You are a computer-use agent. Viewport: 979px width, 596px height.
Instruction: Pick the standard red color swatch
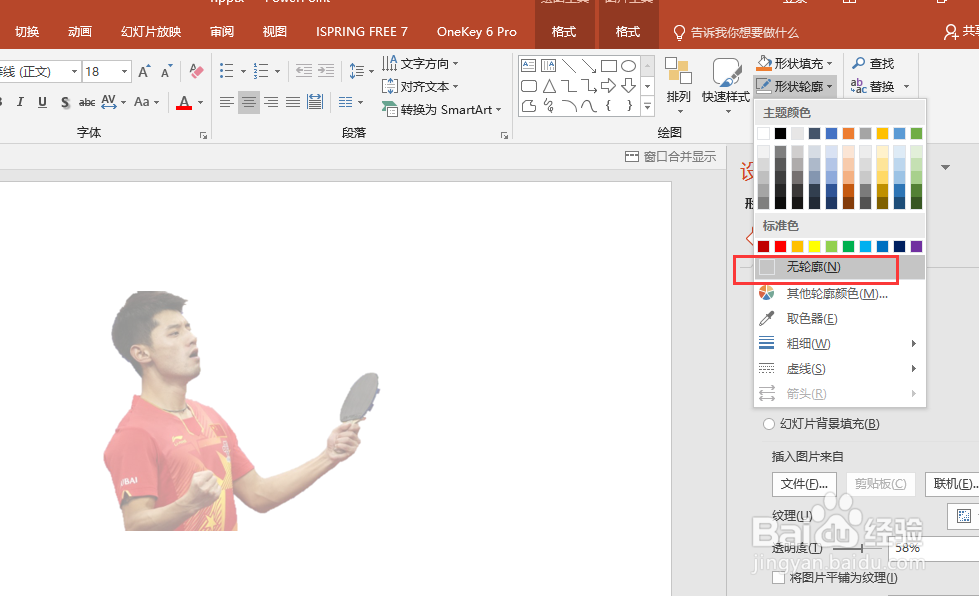[780, 246]
